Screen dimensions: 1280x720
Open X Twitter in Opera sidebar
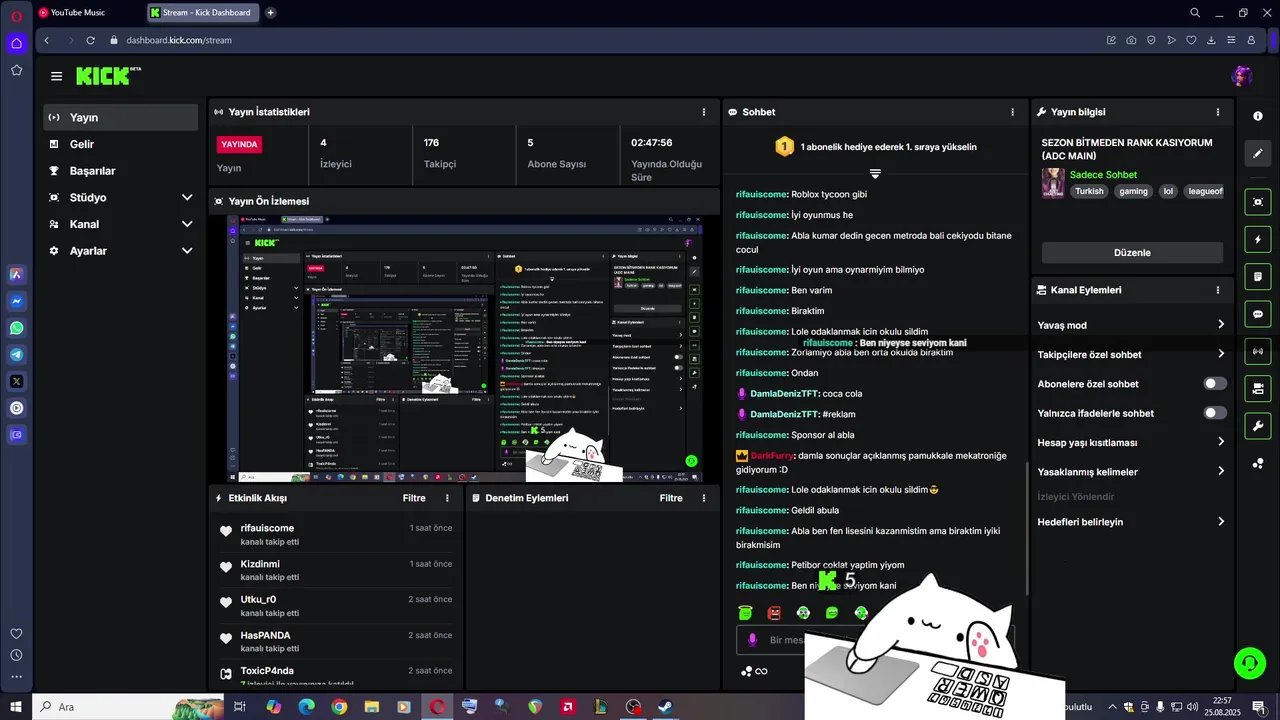pyautogui.click(x=16, y=381)
